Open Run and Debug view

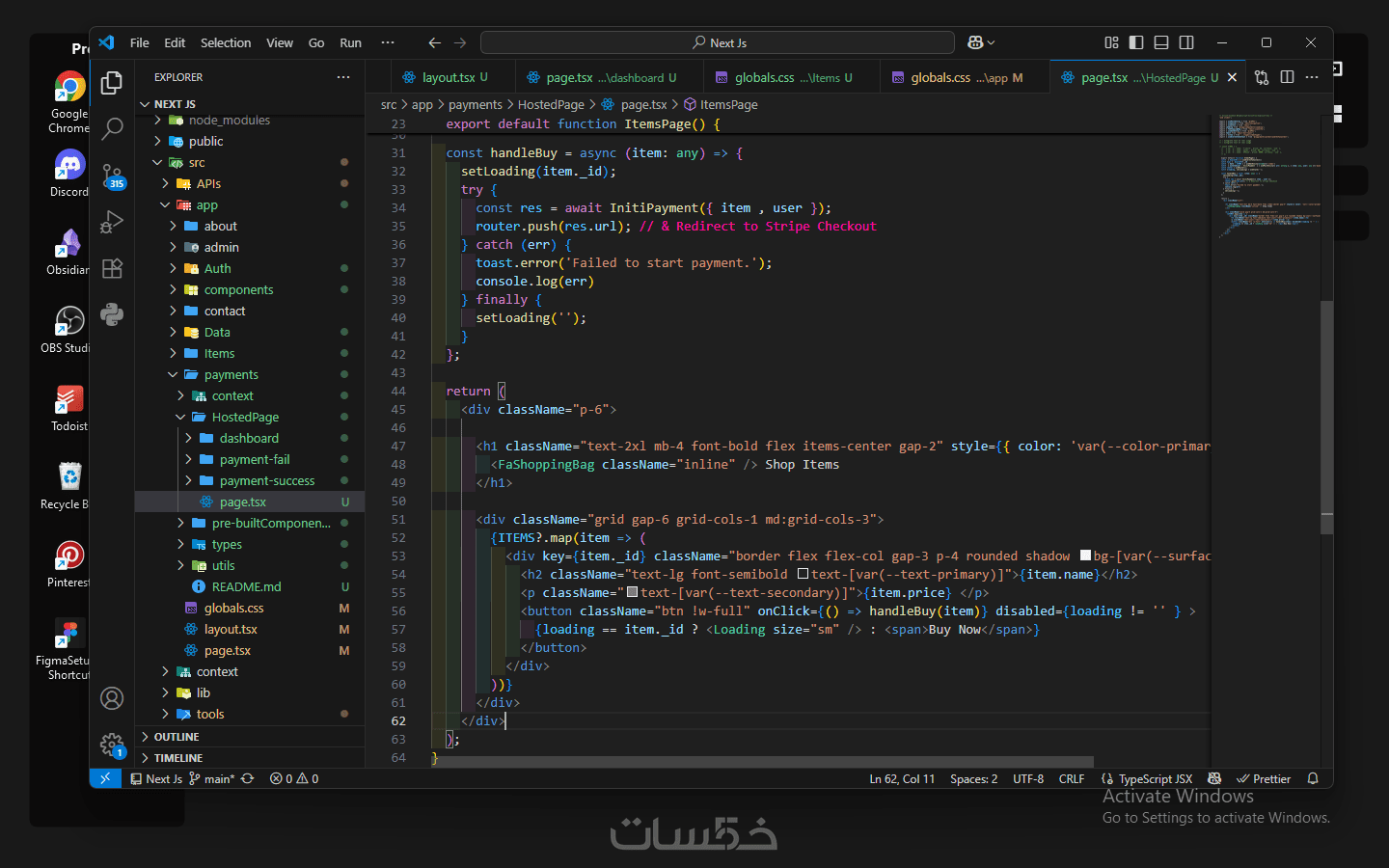click(x=112, y=222)
